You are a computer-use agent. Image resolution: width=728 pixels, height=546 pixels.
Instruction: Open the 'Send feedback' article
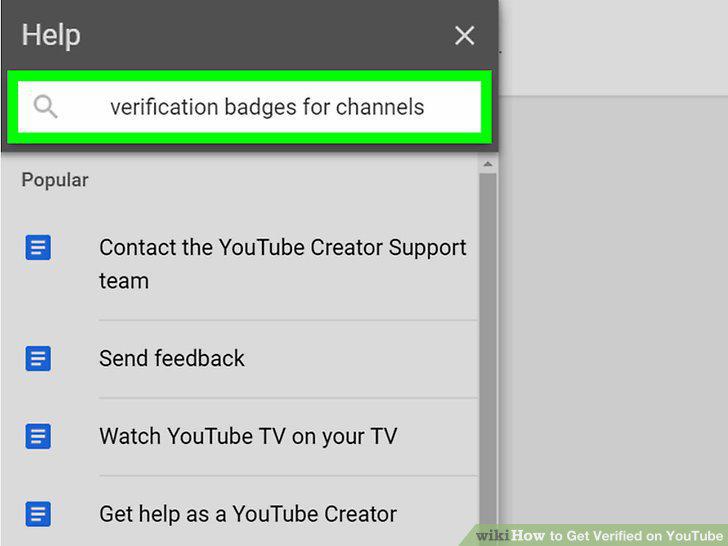172,358
